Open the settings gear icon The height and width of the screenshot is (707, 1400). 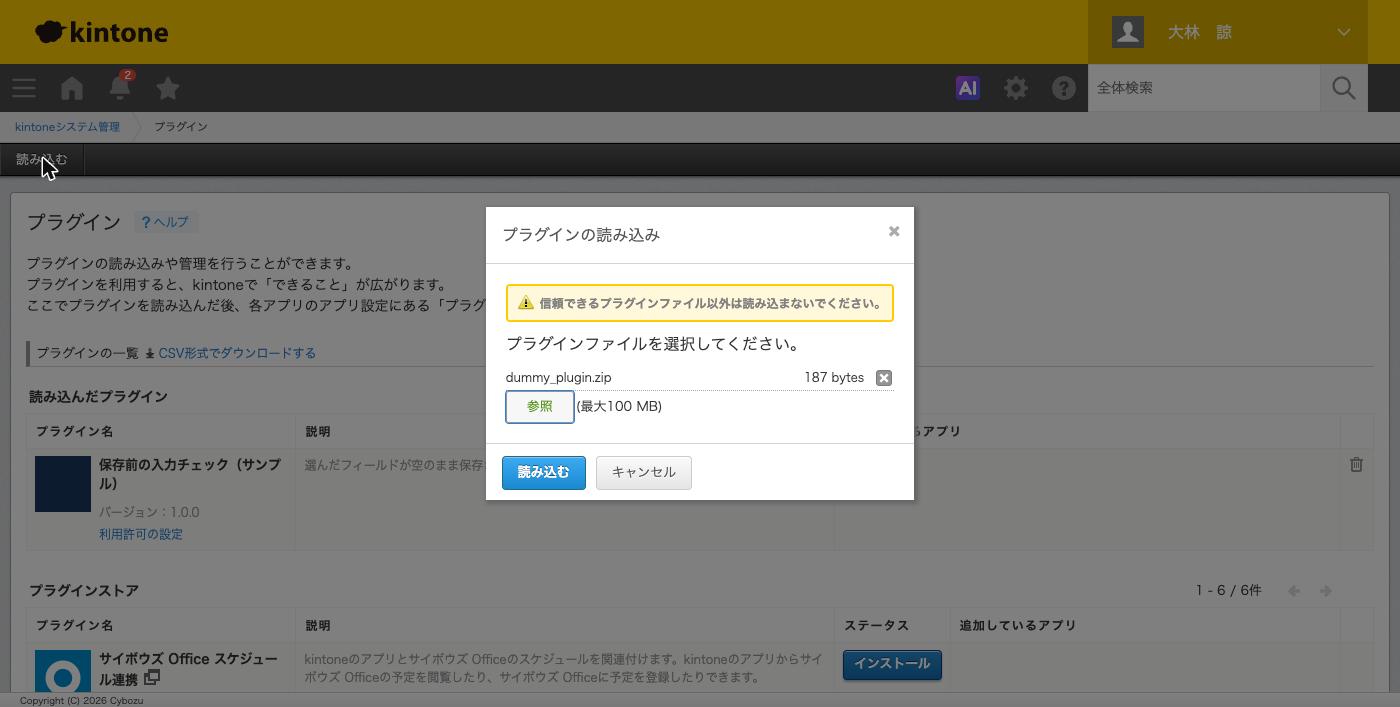point(1016,88)
